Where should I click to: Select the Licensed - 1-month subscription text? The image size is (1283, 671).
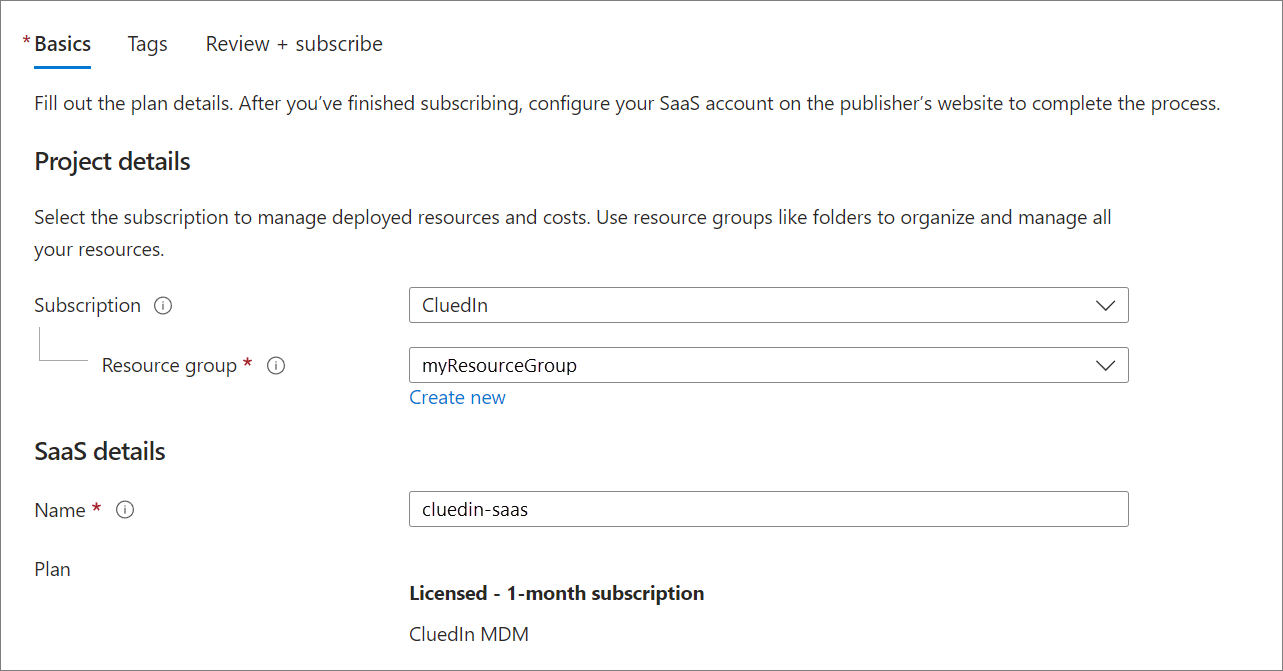pyautogui.click(x=557, y=593)
